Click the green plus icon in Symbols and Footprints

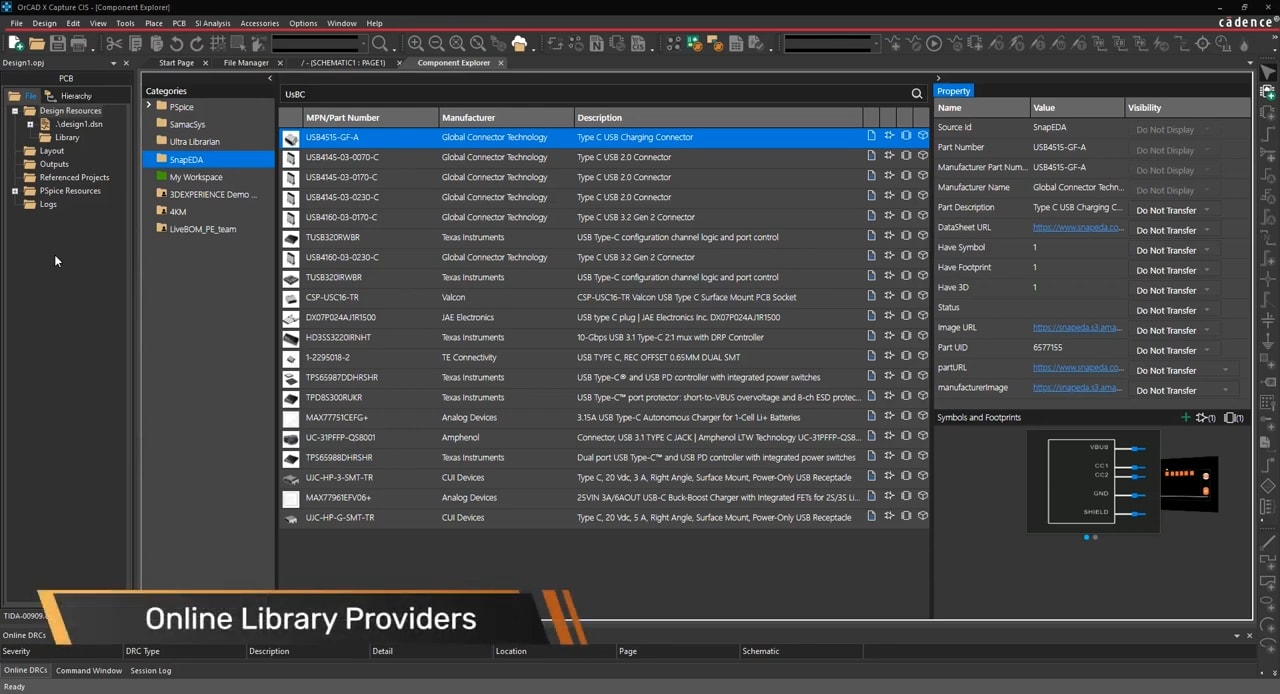(x=1186, y=417)
